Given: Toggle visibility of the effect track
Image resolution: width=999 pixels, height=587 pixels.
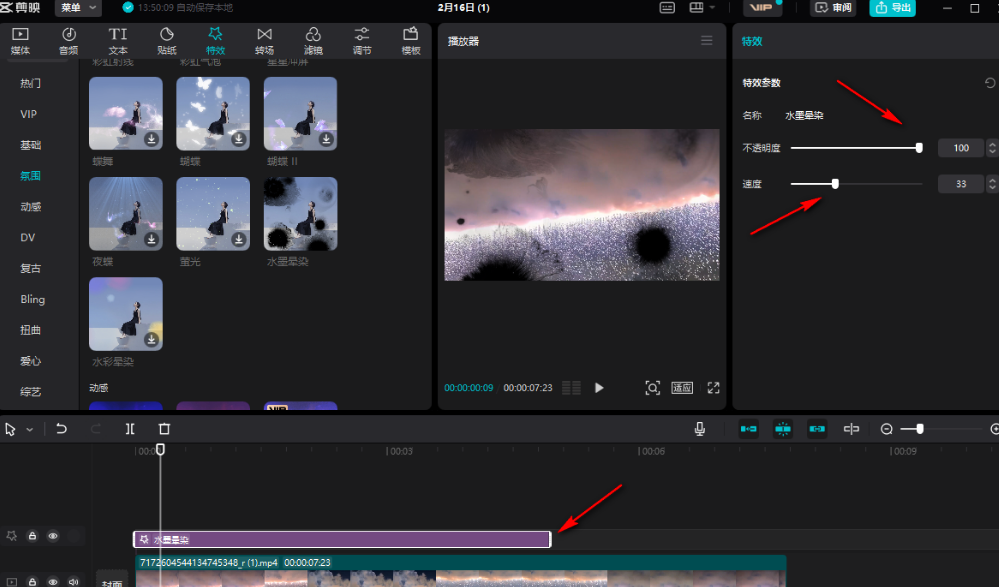Looking at the screenshot, I should pos(53,537).
